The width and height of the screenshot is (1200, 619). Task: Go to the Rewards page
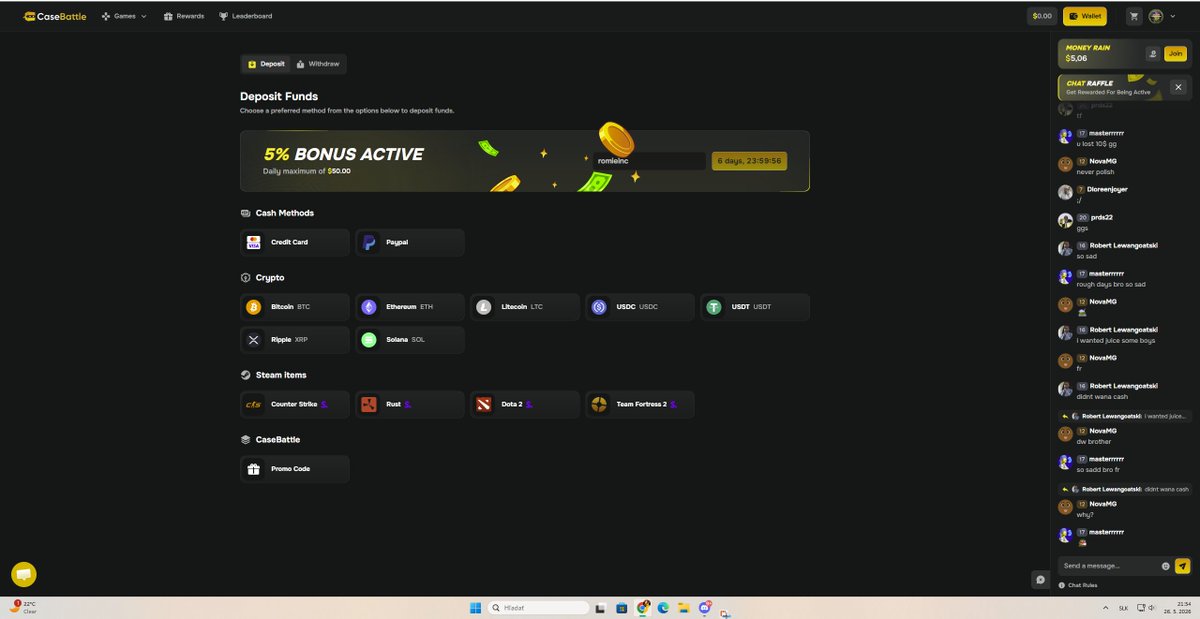183,16
